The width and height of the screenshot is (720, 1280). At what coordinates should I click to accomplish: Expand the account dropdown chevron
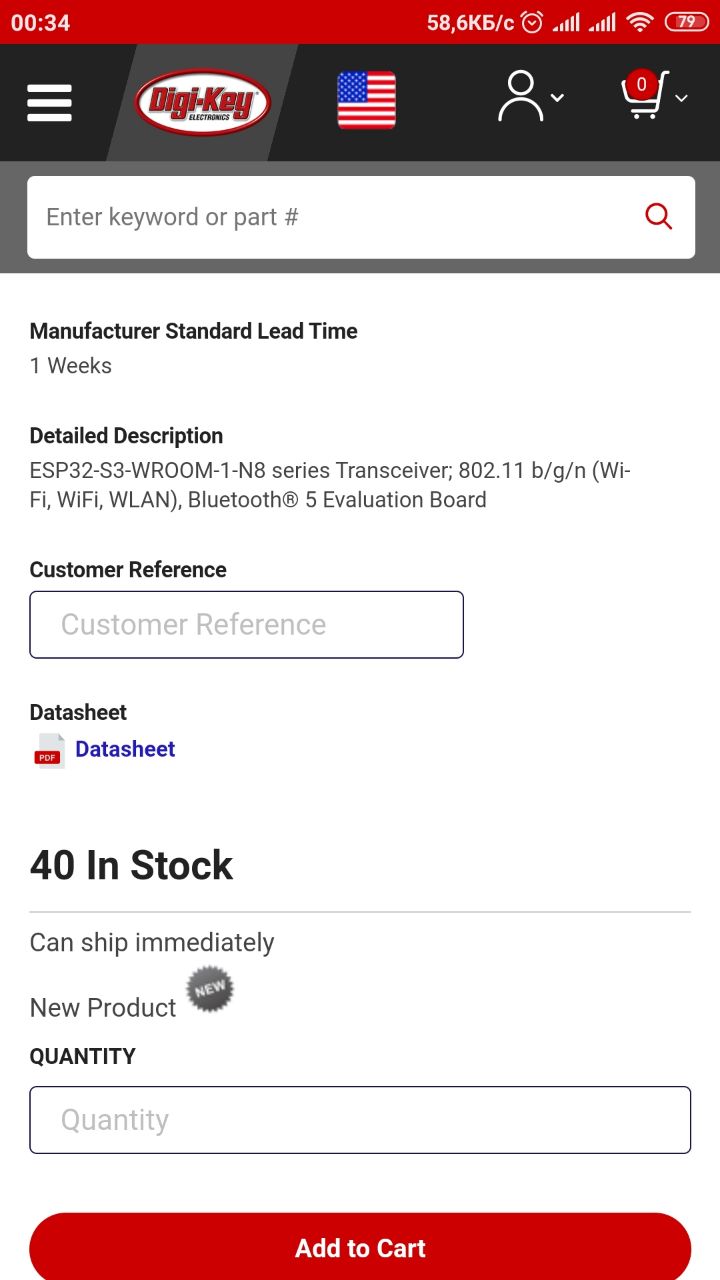point(558,98)
